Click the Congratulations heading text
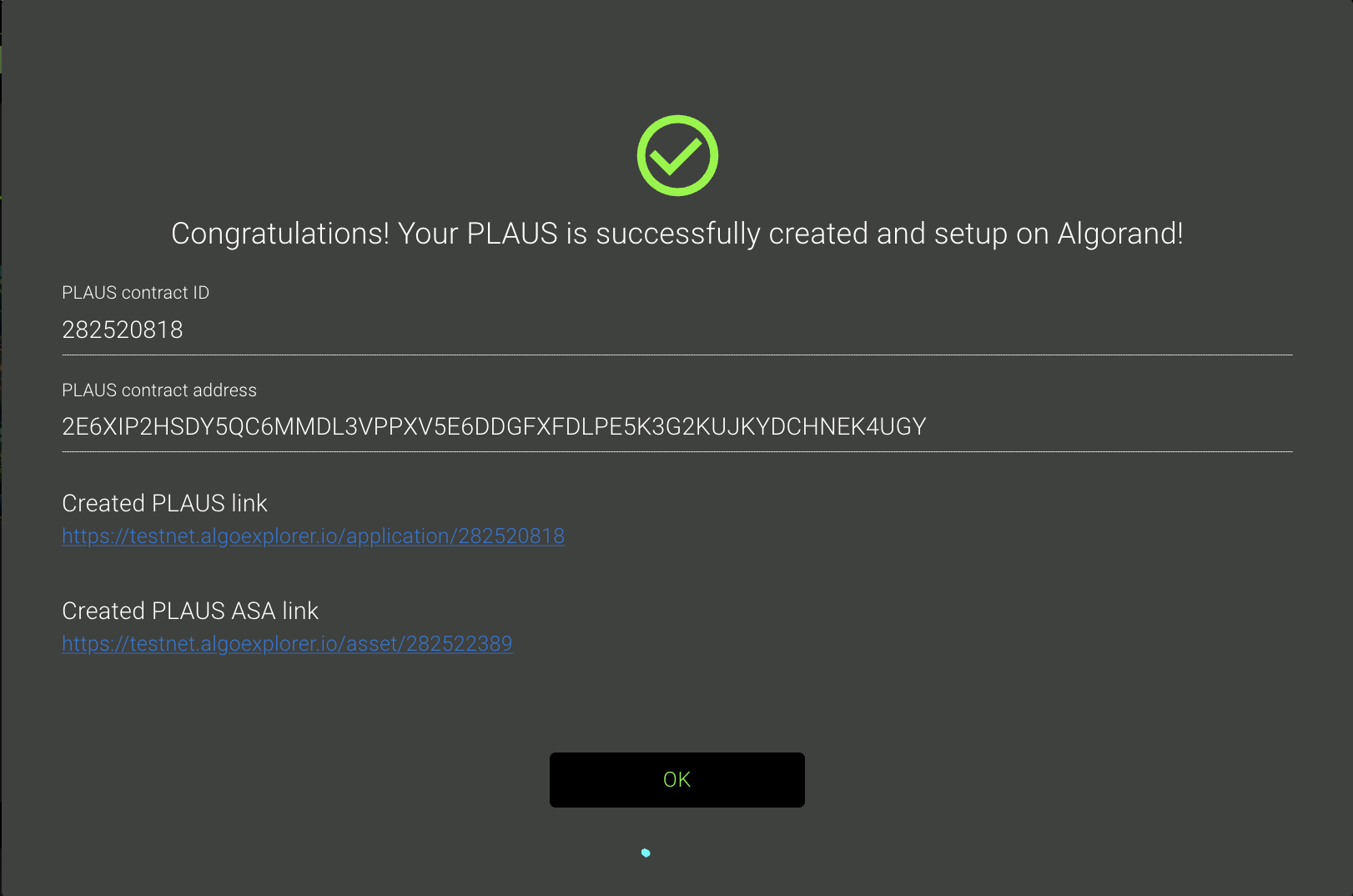Viewport: 1353px width, 896px height. tap(676, 234)
